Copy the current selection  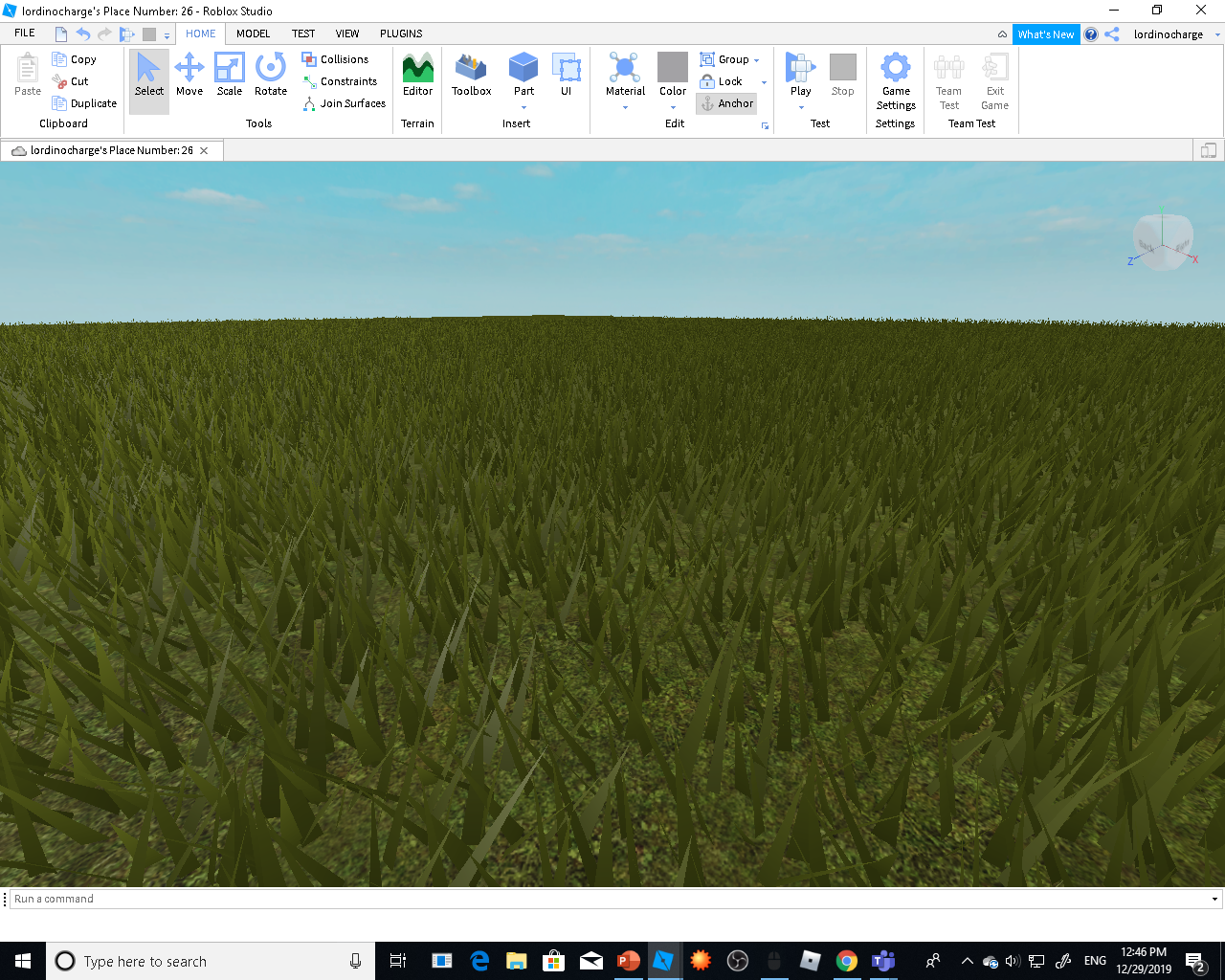click(74, 59)
